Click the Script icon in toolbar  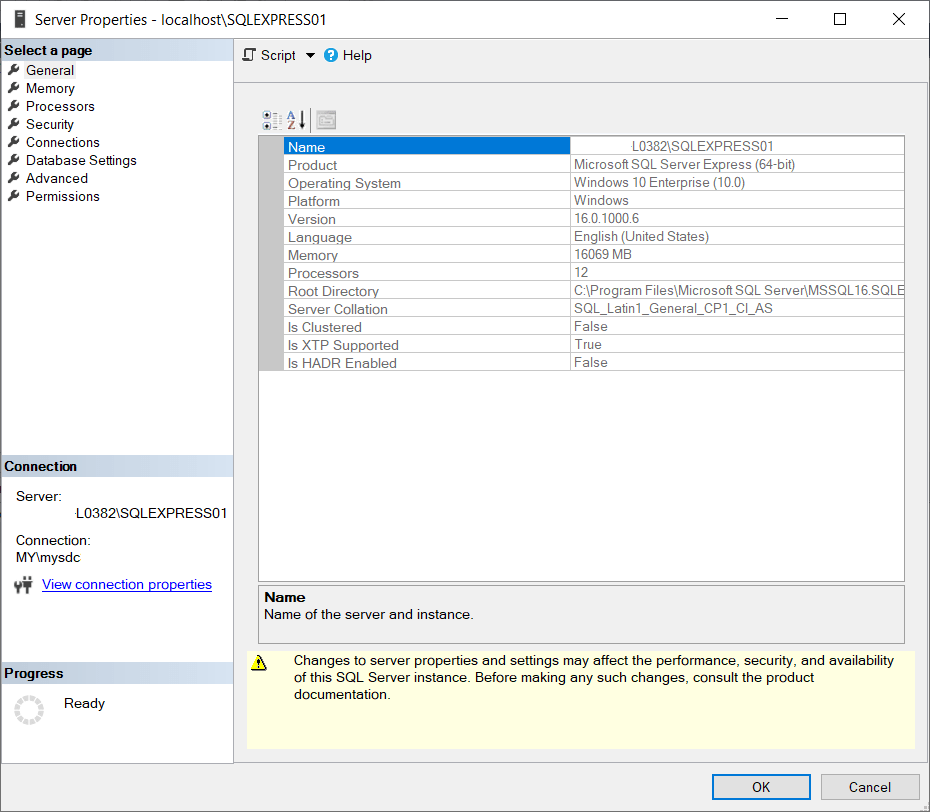click(x=250, y=55)
